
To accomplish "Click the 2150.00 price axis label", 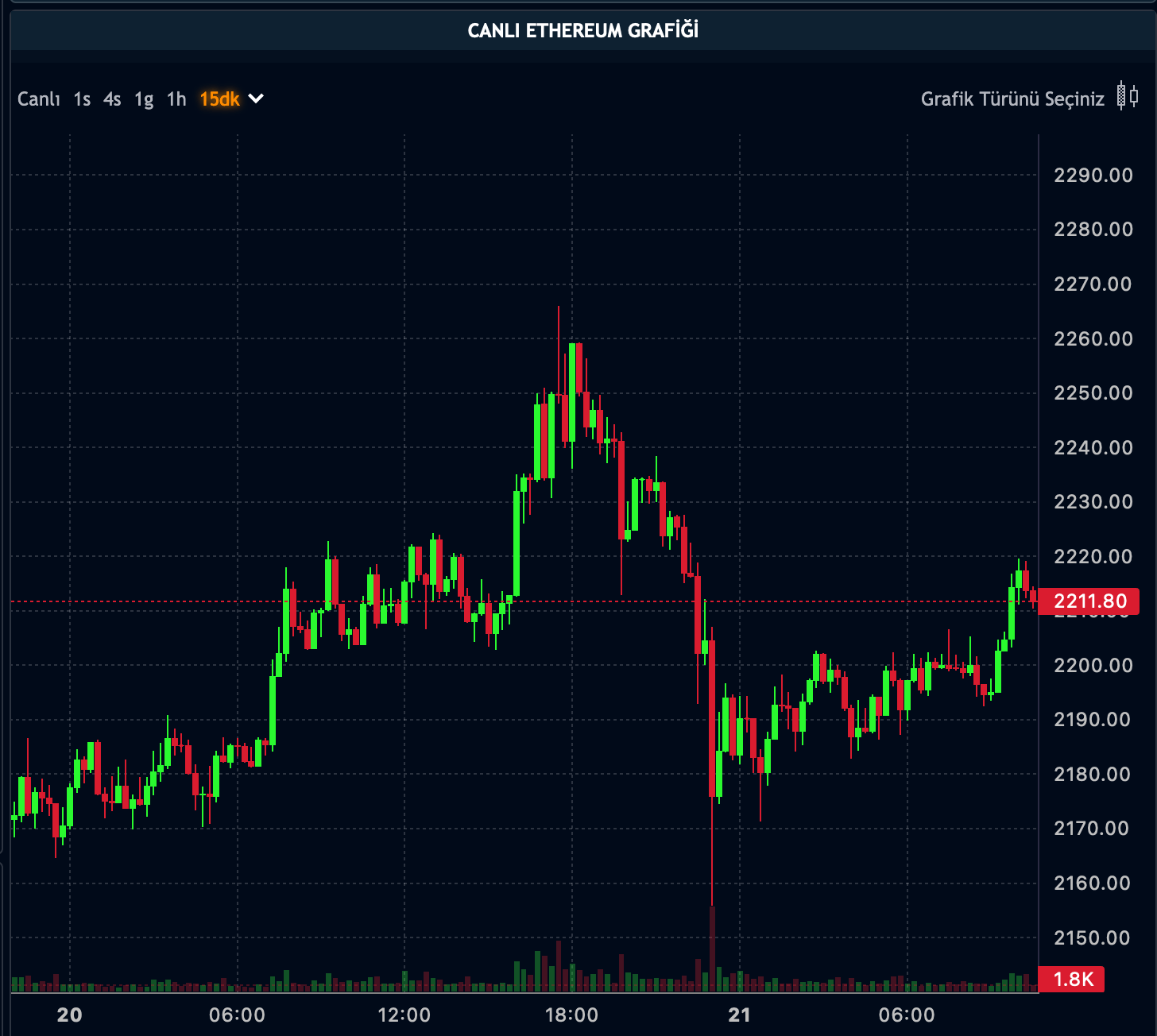I will pos(1091,937).
